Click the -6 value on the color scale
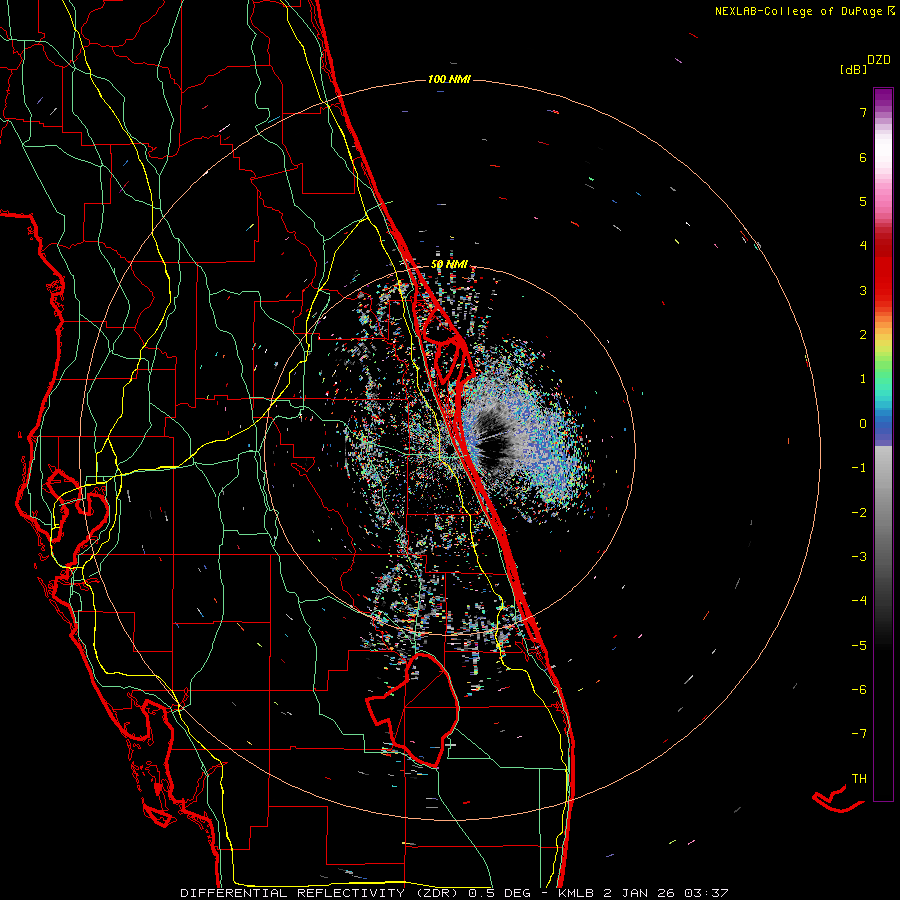 [859, 690]
